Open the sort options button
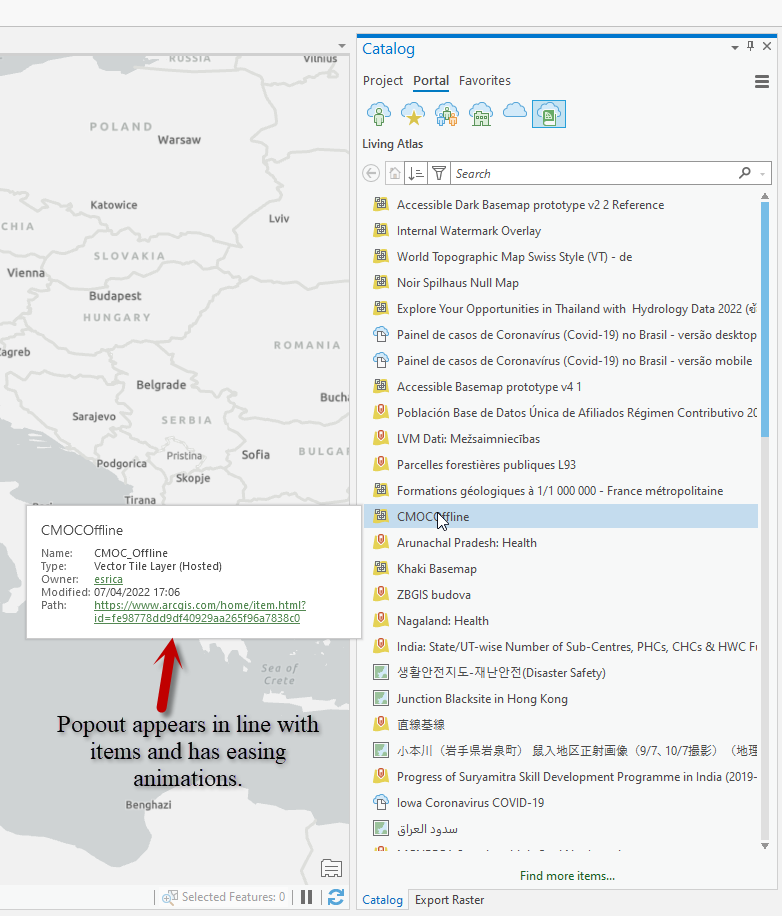 416,174
